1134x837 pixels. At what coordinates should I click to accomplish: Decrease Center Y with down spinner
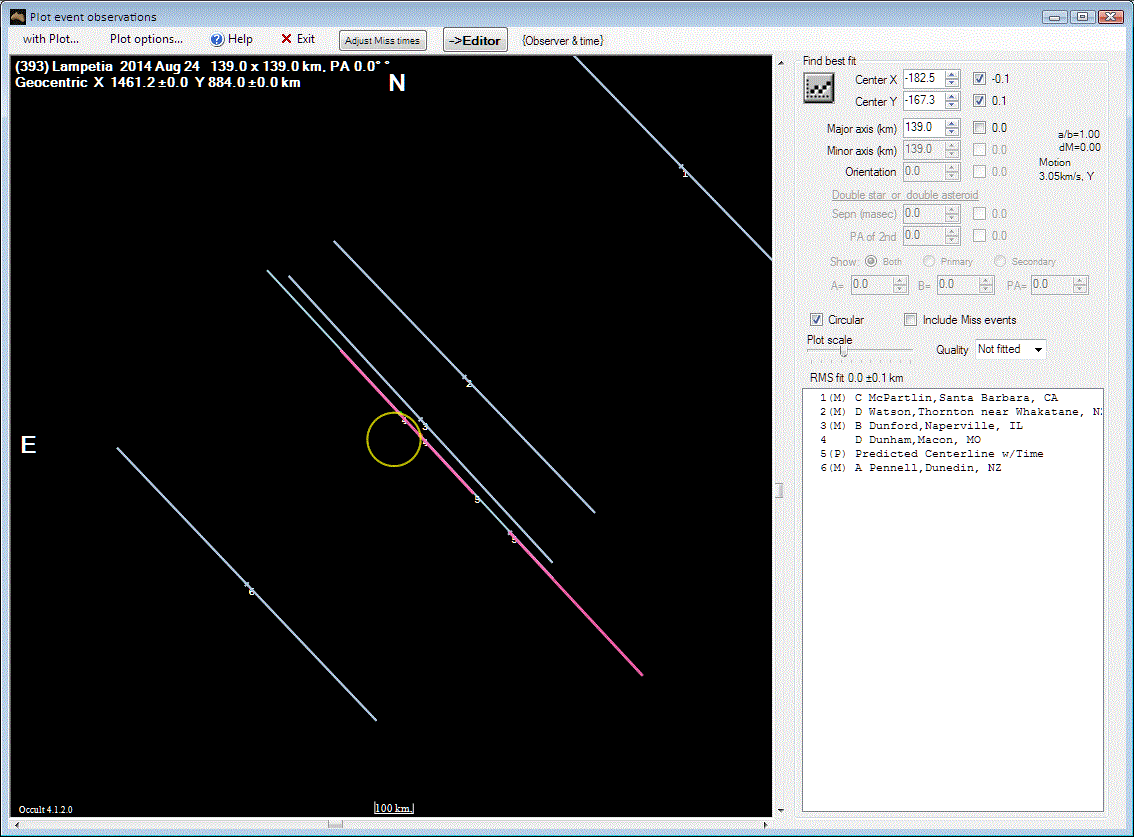(952, 105)
